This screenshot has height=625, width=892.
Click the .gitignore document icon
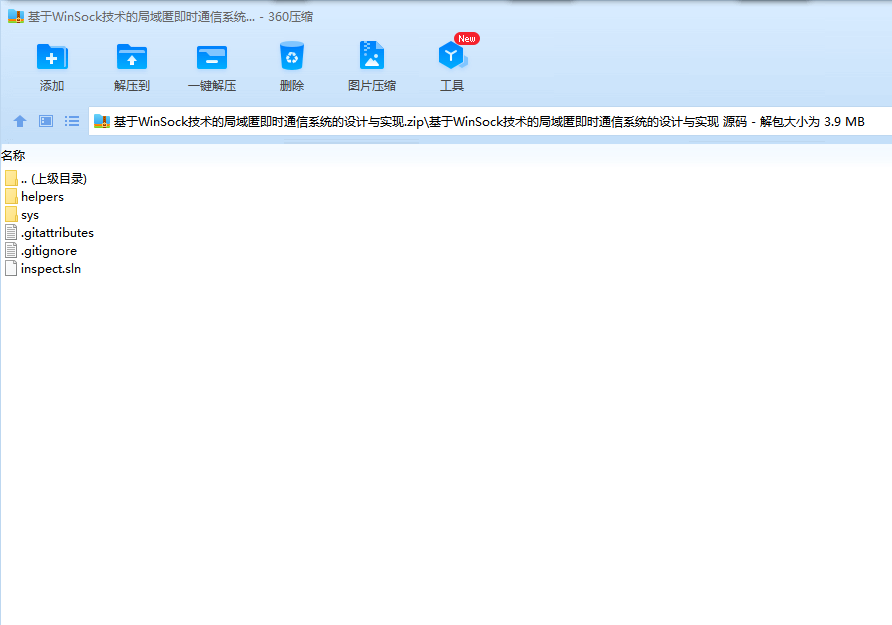(x=11, y=251)
